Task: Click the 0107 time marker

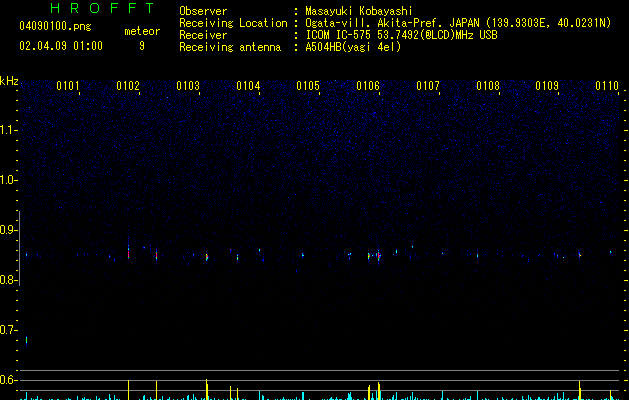Action: (x=428, y=86)
